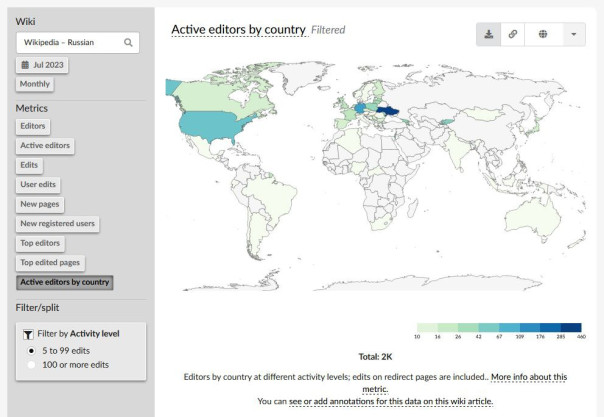Click the darkest blue legend swatch
The width and height of the screenshot is (604, 417).
(571, 328)
